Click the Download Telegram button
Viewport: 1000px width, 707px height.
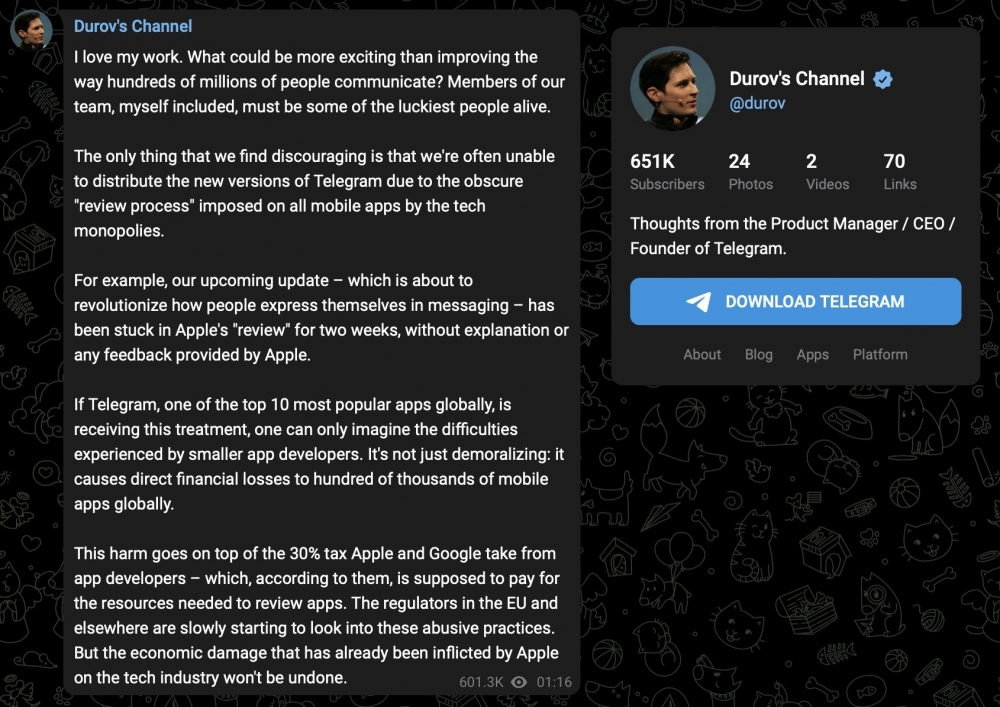tap(795, 302)
